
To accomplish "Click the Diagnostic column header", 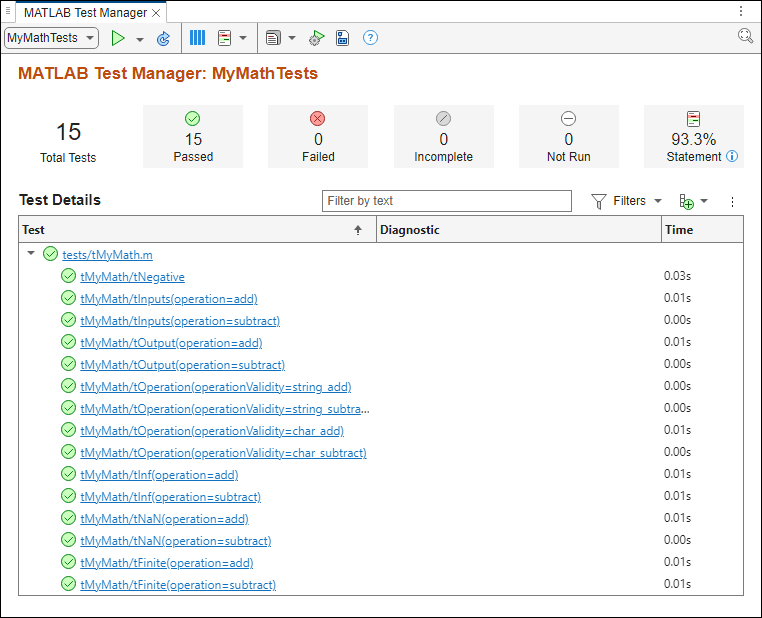I will pos(519,229).
